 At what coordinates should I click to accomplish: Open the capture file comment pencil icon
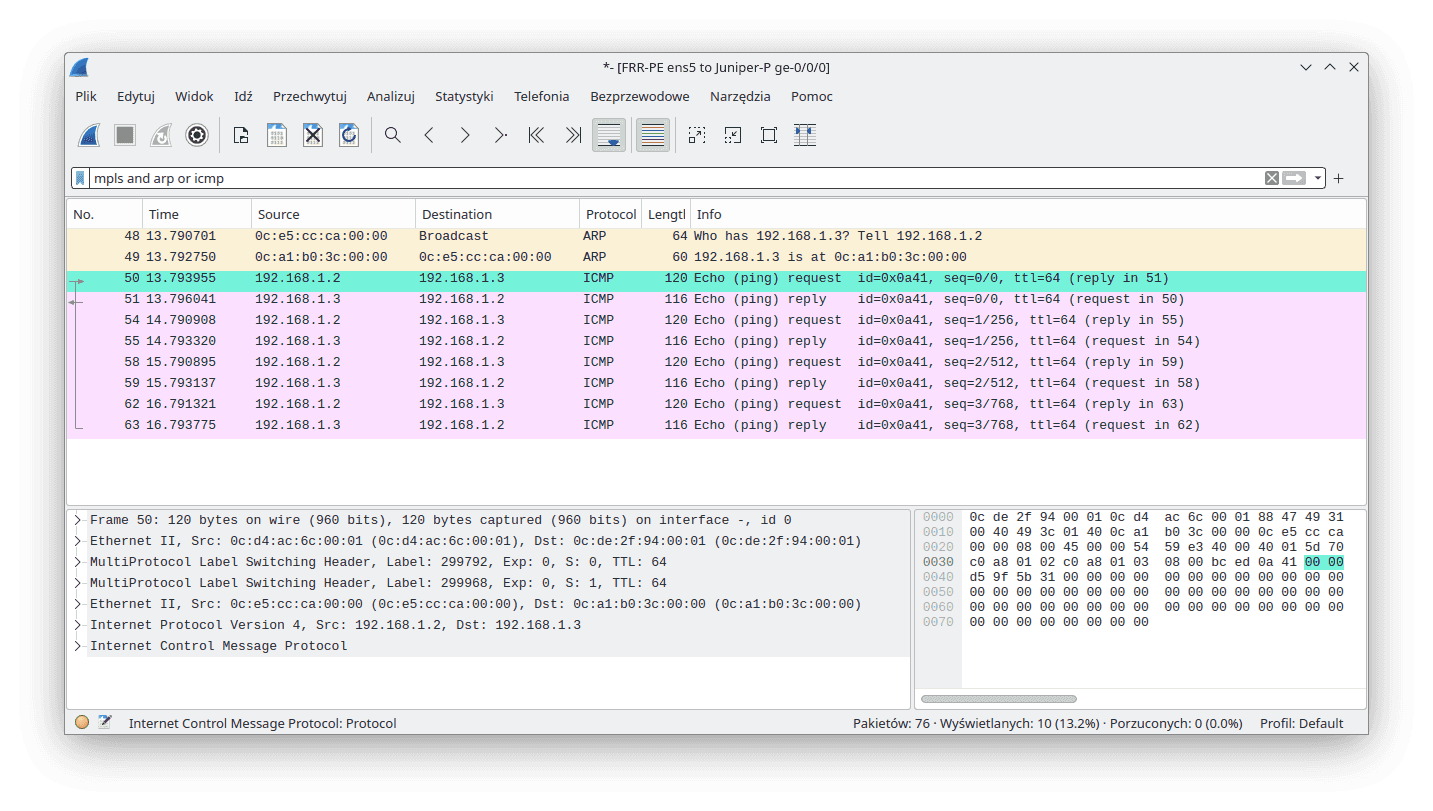coord(106,721)
